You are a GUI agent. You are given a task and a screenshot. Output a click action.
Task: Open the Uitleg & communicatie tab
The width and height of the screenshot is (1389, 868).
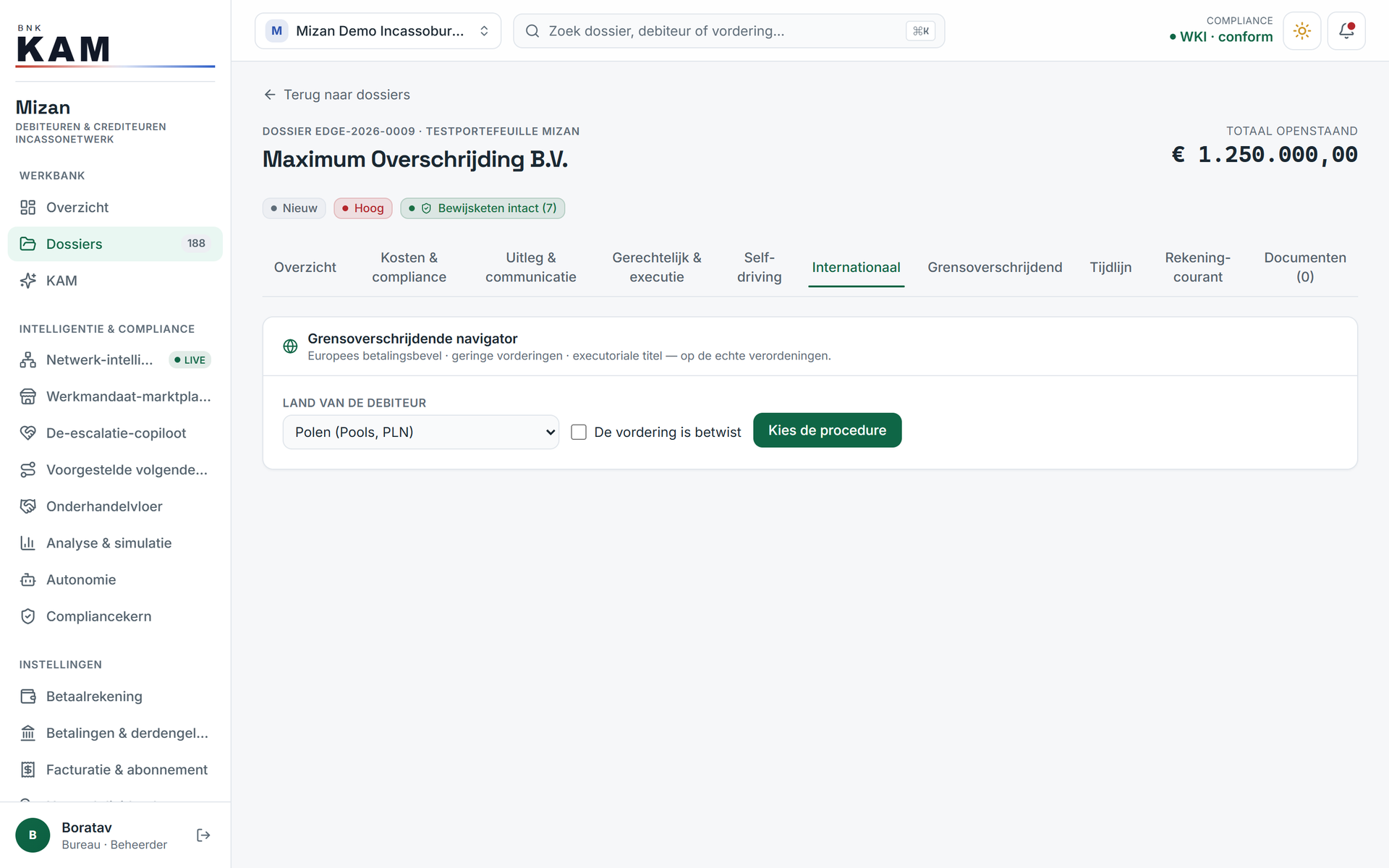coord(530,268)
